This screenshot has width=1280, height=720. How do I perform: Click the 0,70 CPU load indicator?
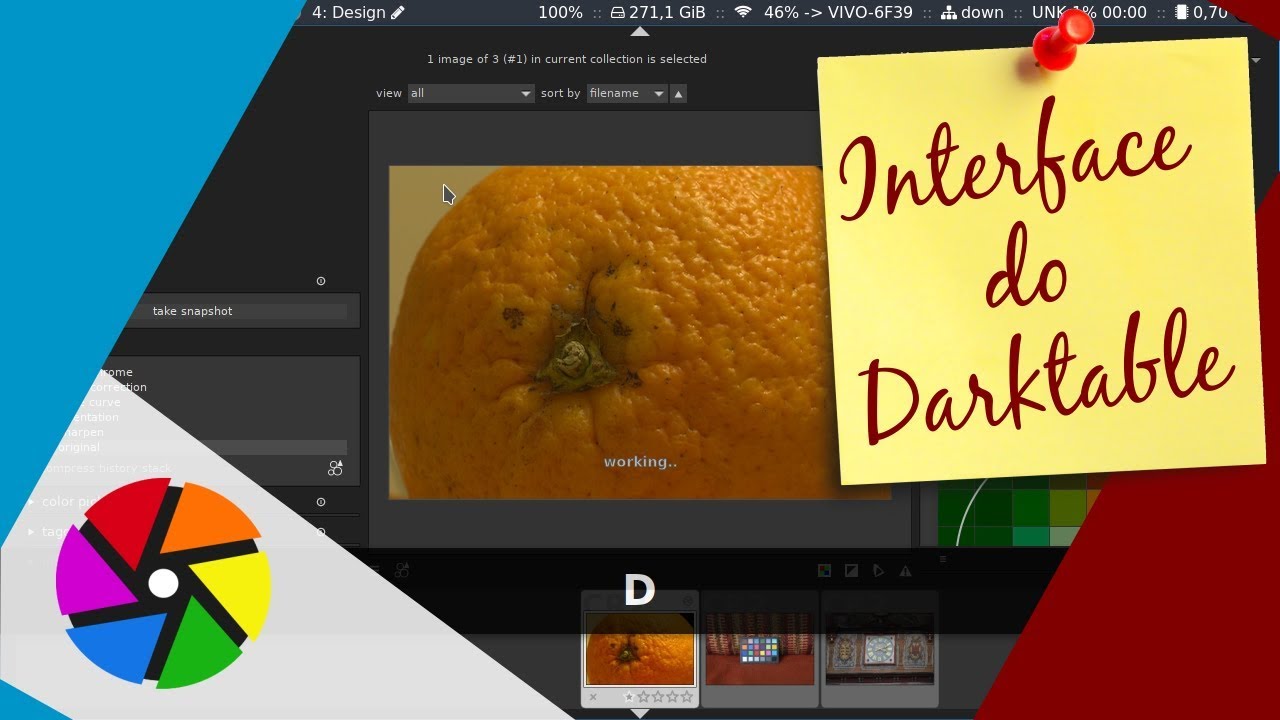coord(1201,12)
